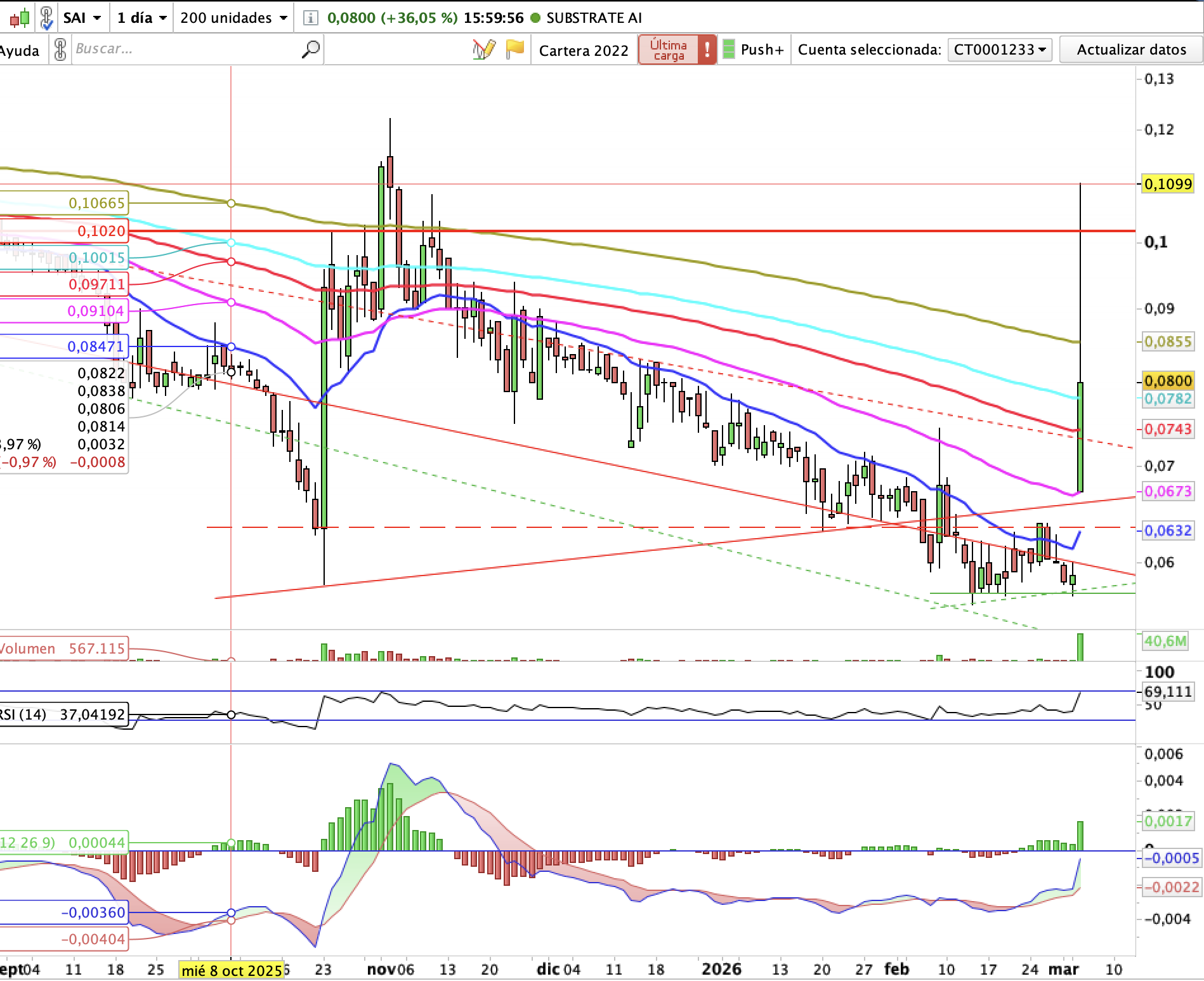Screen dimensions: 1204x981
Task: Click the chain link icon with blue checkmark
Action: pos(46,18)
